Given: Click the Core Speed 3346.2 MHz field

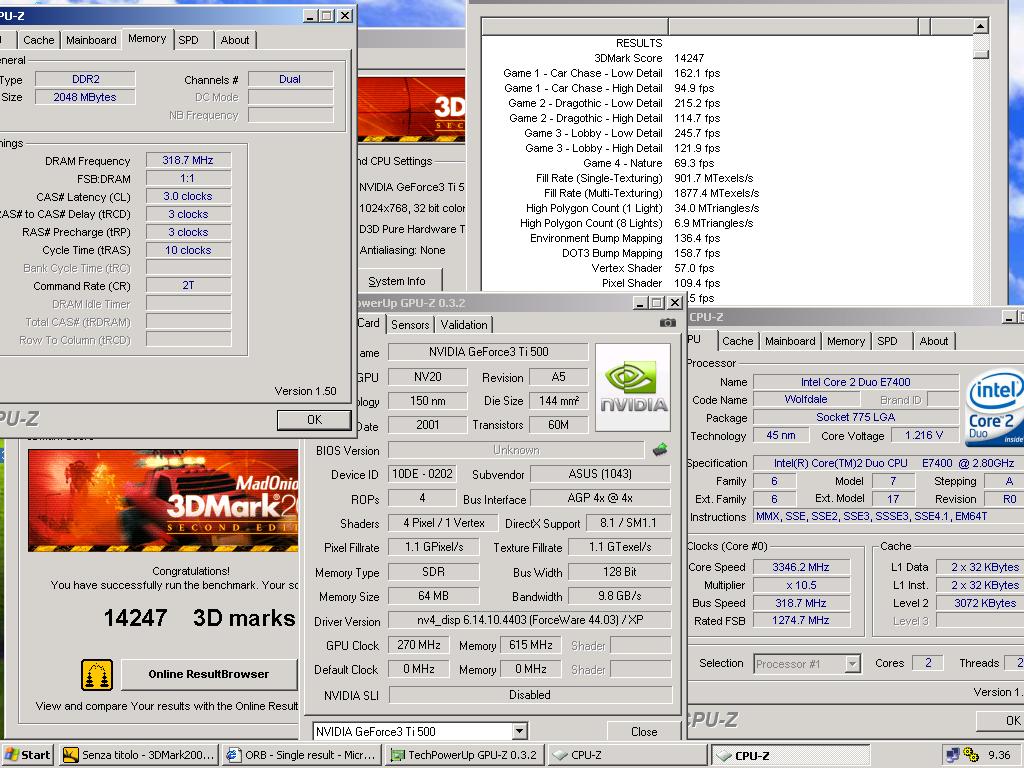Looking at the screenshot, I should pyautogui.click(x=801, y=567).
